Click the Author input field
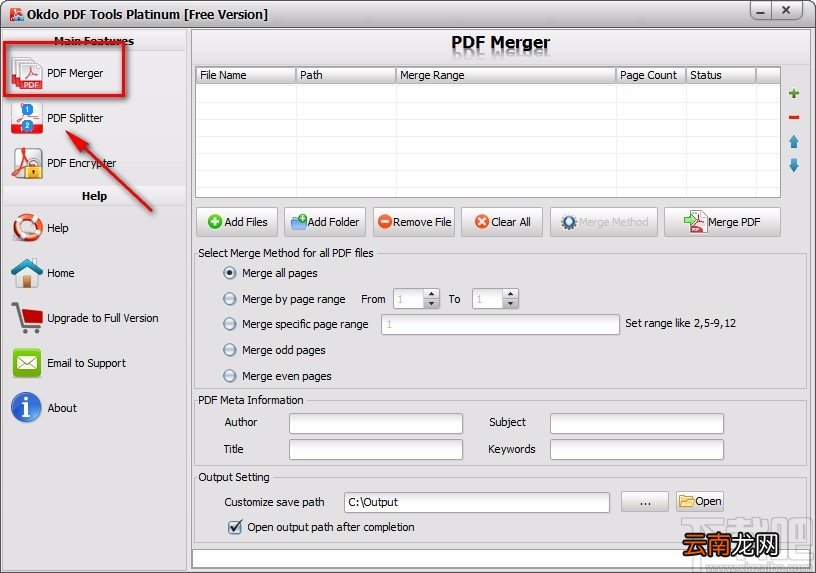Screen dimensions: 816x573 (376, 423)
